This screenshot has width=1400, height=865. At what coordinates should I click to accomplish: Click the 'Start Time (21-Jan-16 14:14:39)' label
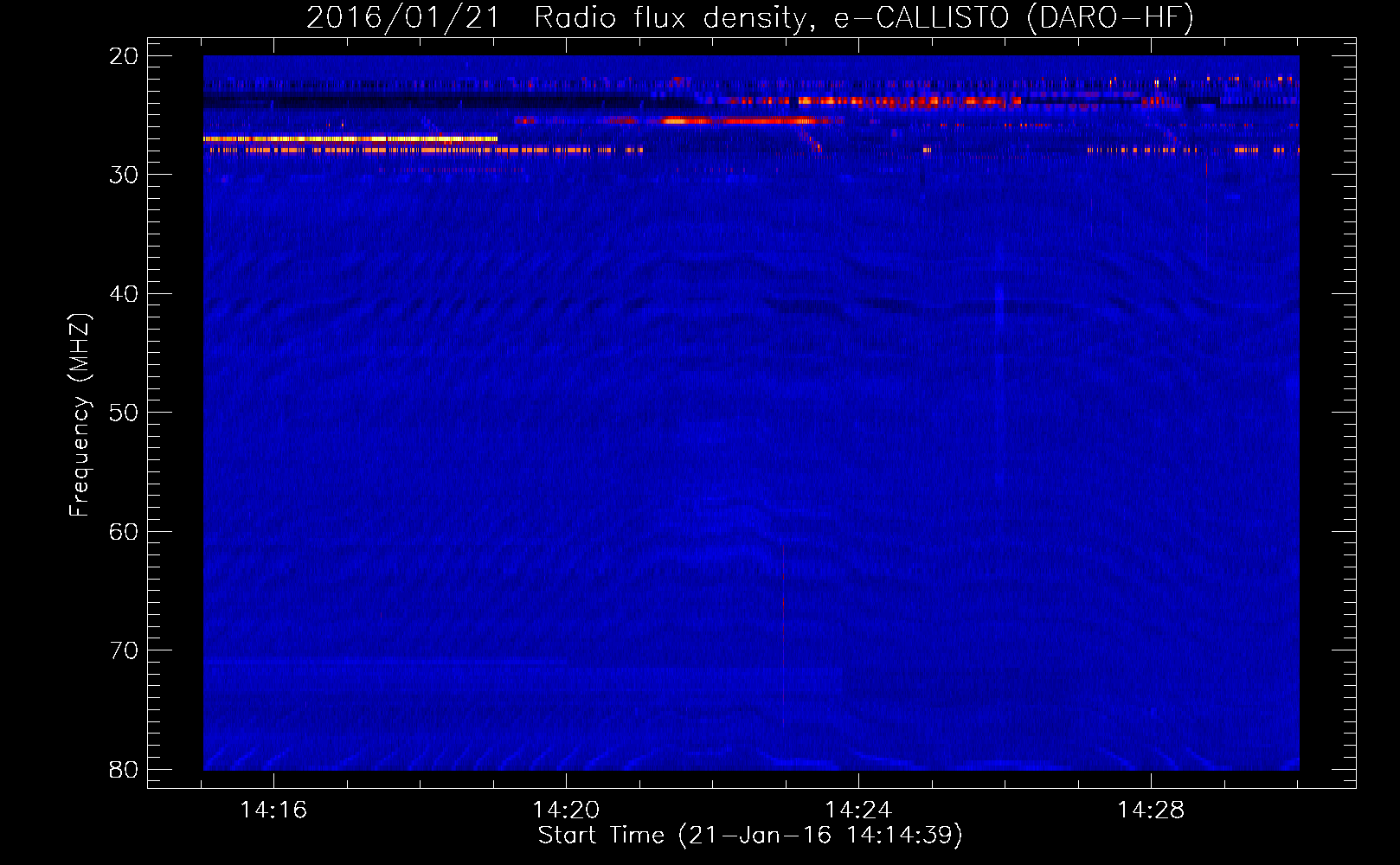point(750,836)
